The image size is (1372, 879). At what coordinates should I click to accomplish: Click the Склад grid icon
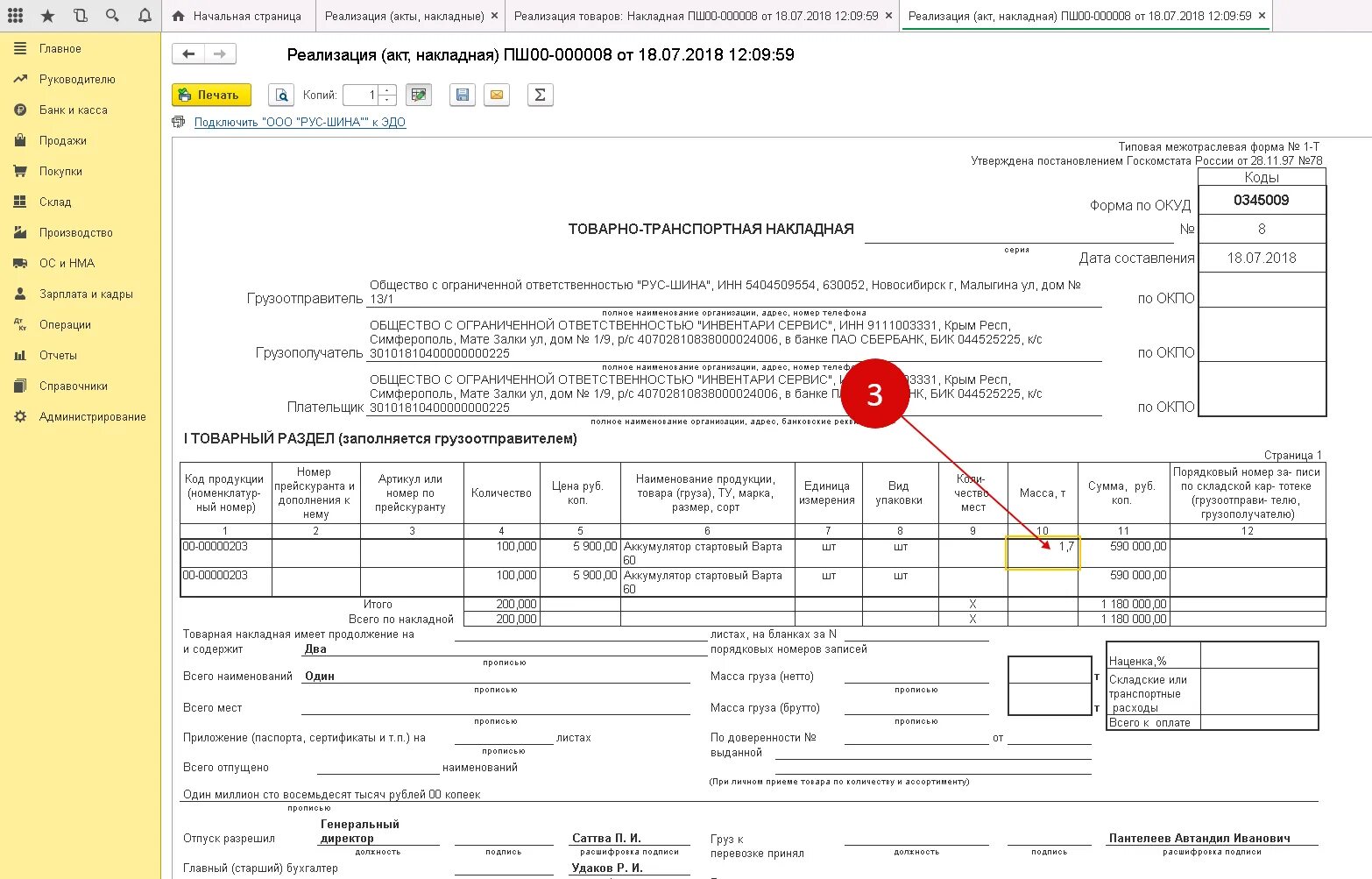click(x=20, y=202)
